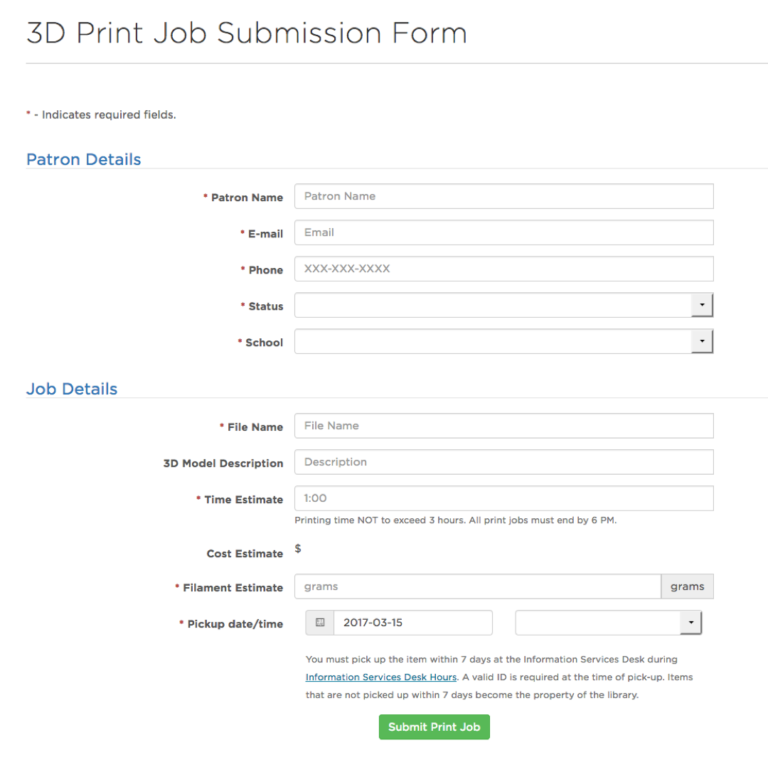
Task: Click into the E-mail input box
Action: [503, 232]
